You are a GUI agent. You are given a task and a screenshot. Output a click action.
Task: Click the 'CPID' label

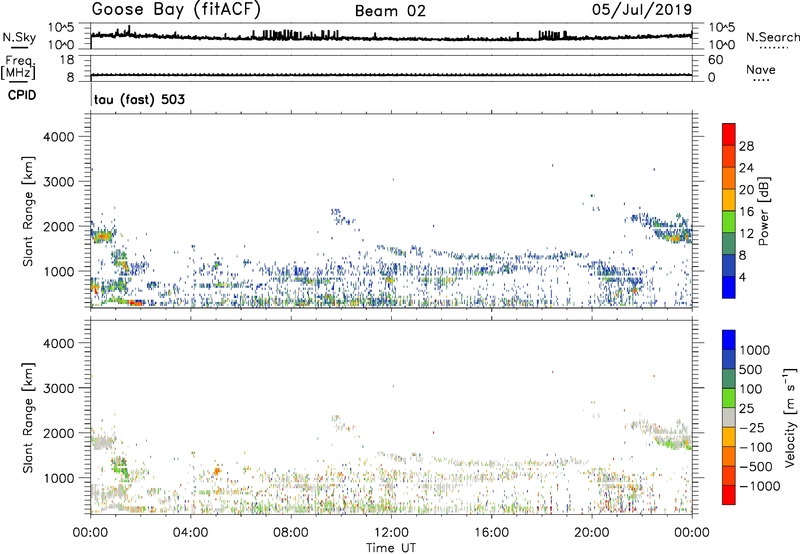22,95
